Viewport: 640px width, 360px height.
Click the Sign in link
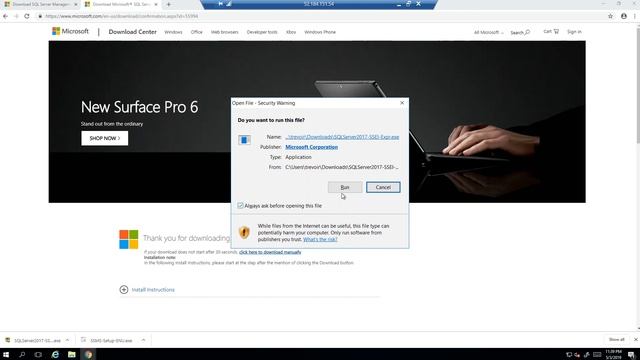pyautogui.click(x=574, y=32)
